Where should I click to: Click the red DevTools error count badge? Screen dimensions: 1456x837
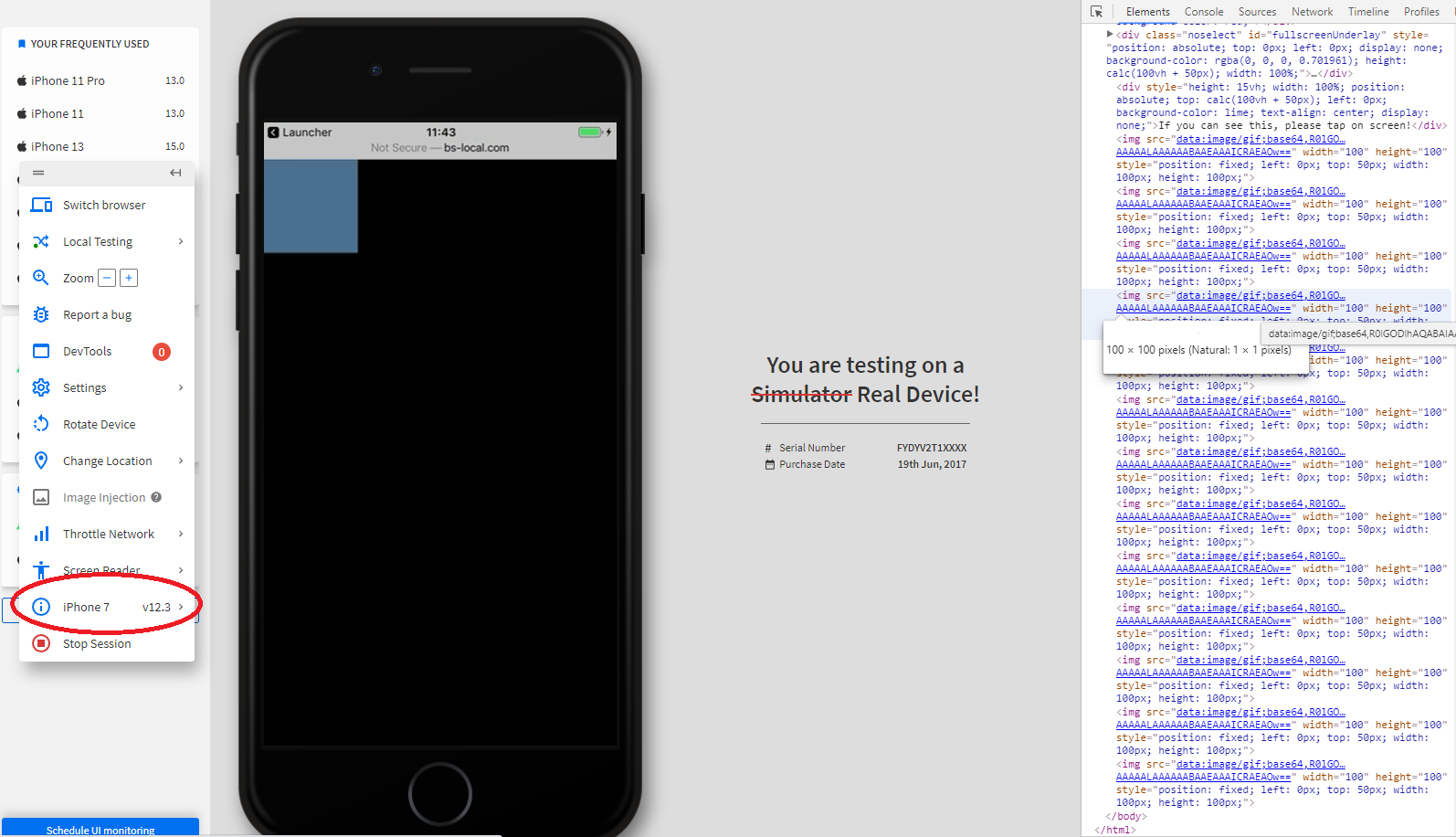coord(162,352)
